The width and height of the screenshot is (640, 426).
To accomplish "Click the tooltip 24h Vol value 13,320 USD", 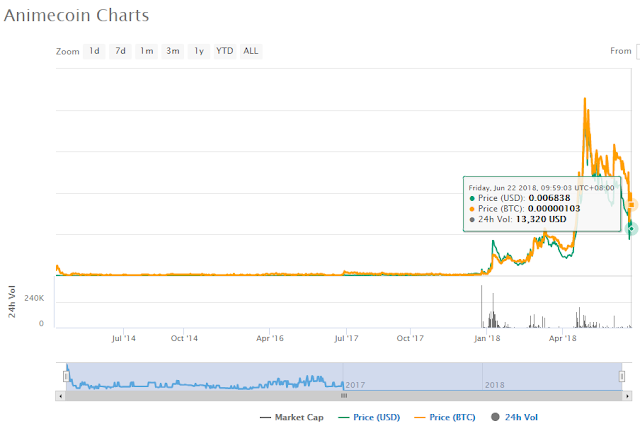I will tap(541, 219).
